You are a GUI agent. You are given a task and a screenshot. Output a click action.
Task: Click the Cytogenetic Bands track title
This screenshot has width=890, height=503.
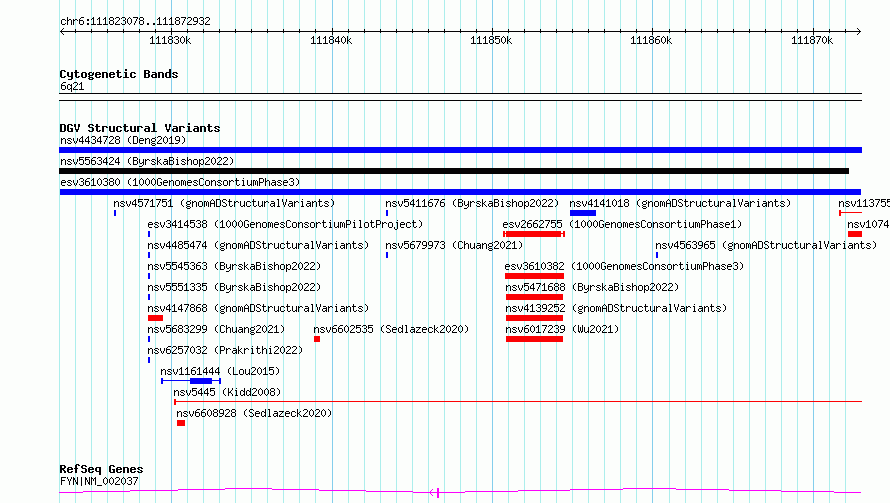pos(119,74)
